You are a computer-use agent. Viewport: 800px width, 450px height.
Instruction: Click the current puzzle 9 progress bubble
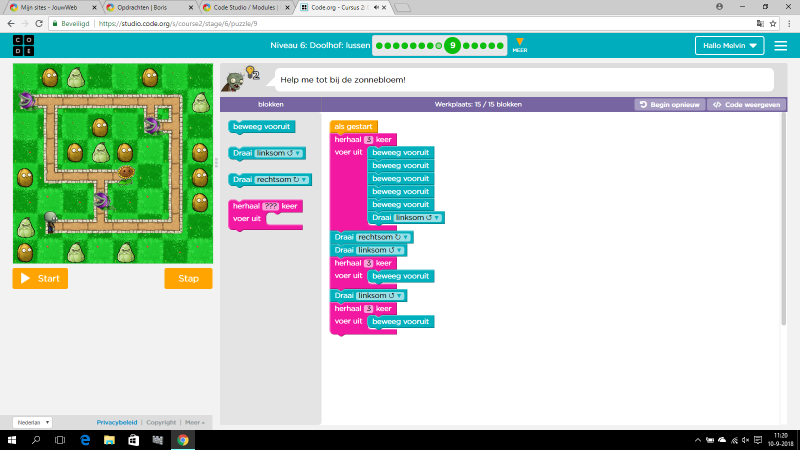pyautogui.click(x=453, y=45)
